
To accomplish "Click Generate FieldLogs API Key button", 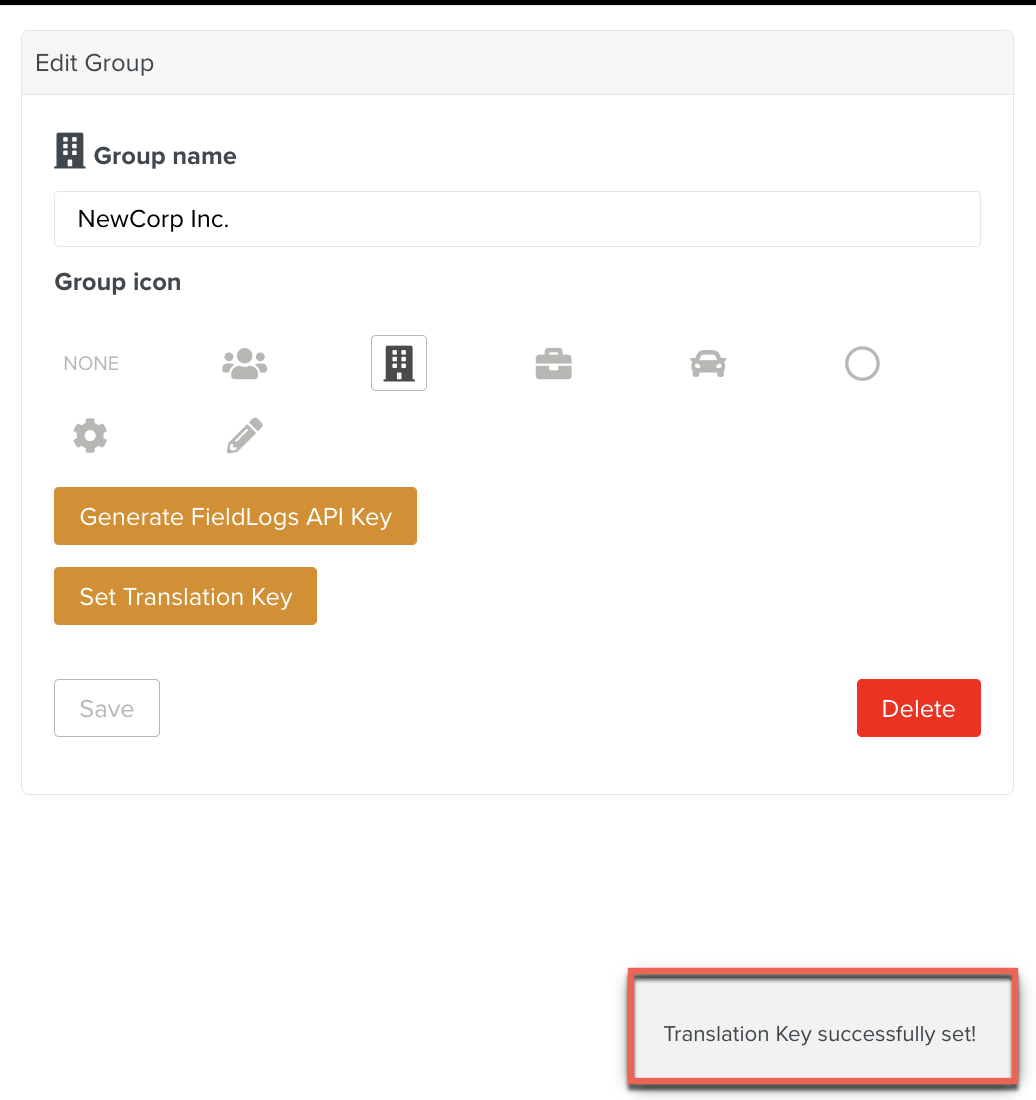I will [x=235, y=517].
